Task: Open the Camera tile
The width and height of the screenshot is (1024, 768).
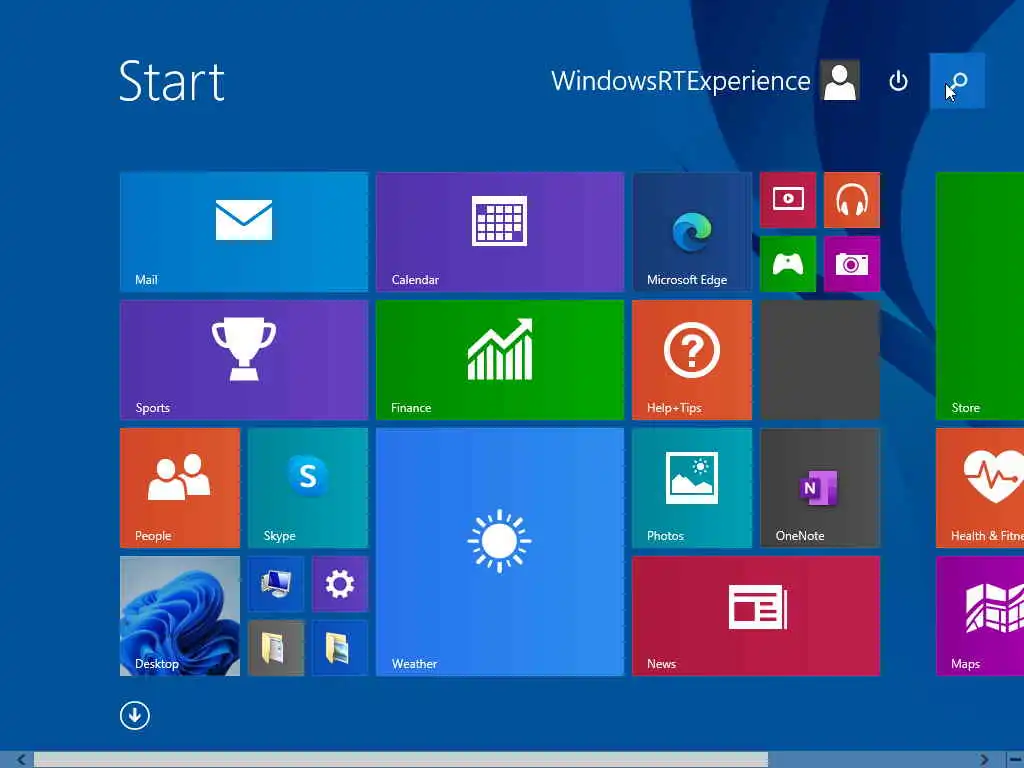Action: click(852, 264)
